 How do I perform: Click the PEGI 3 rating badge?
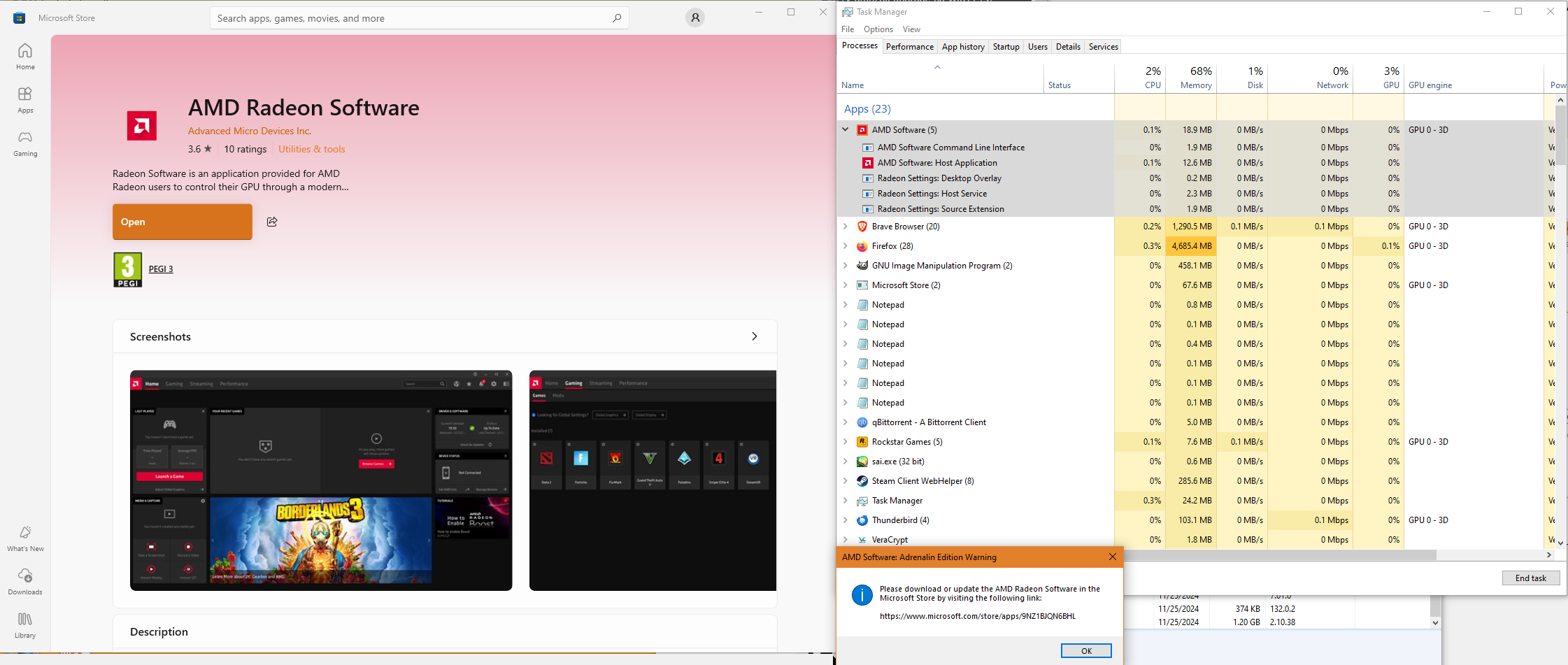click(127, 270)
